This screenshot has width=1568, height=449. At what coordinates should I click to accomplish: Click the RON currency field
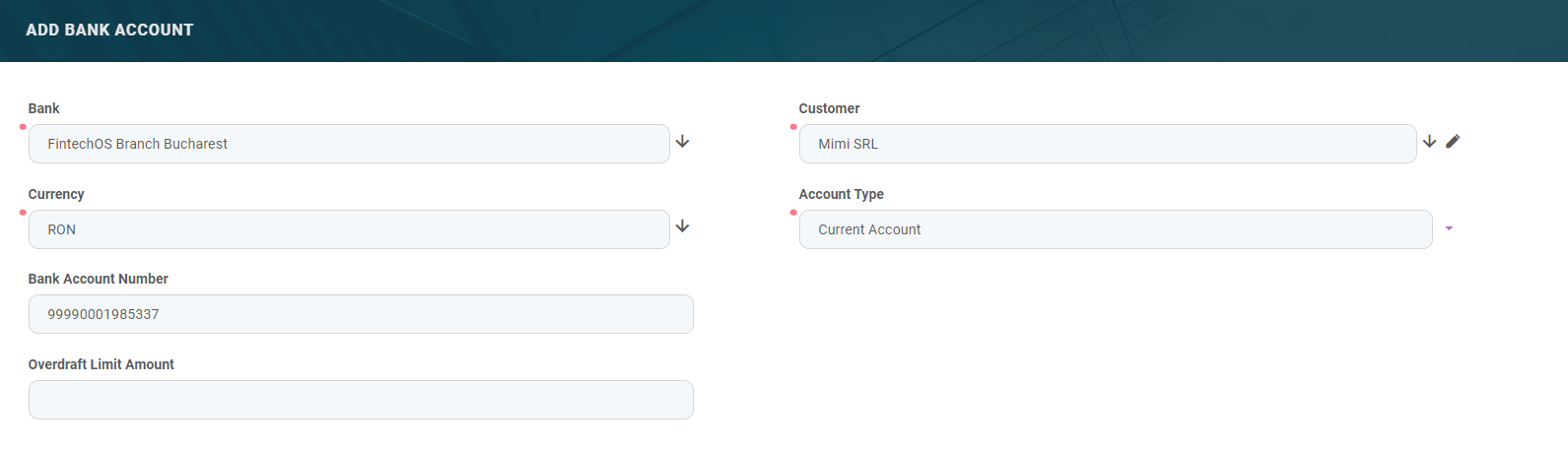pos(349,229)
